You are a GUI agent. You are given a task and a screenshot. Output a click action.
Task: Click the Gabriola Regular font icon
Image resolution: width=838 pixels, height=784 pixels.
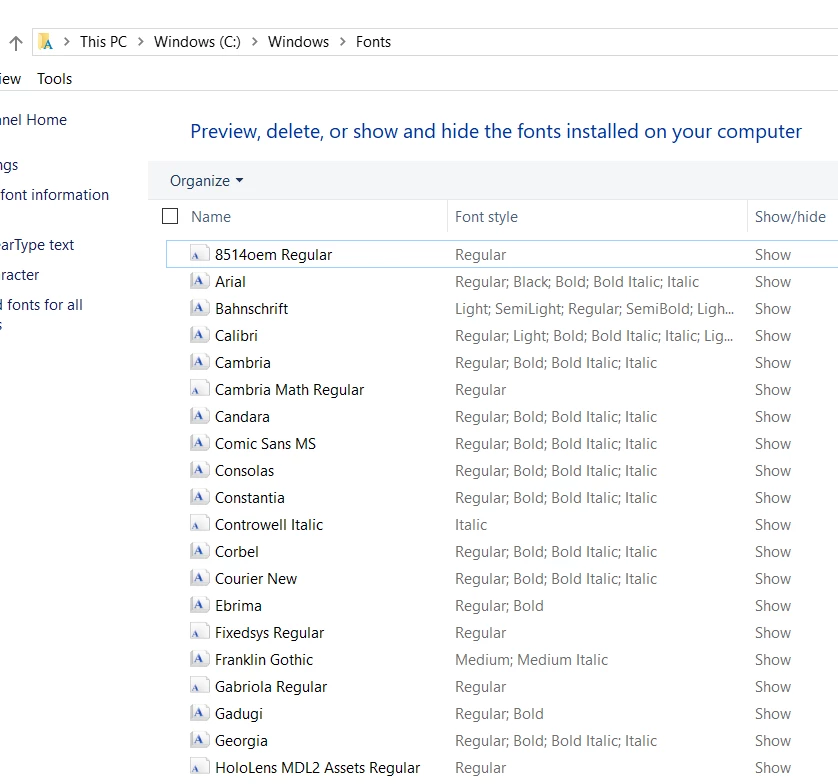[199, 686]
